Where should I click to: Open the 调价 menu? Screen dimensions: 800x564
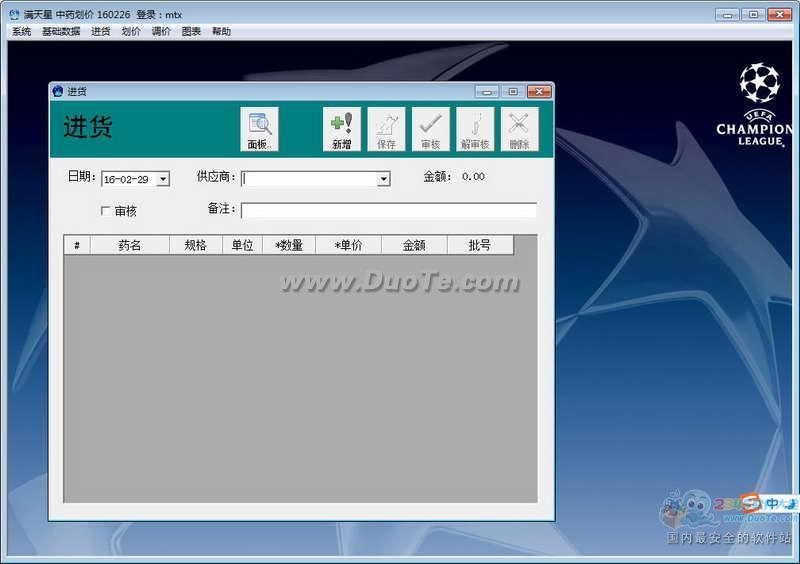[x=161, y=32]
